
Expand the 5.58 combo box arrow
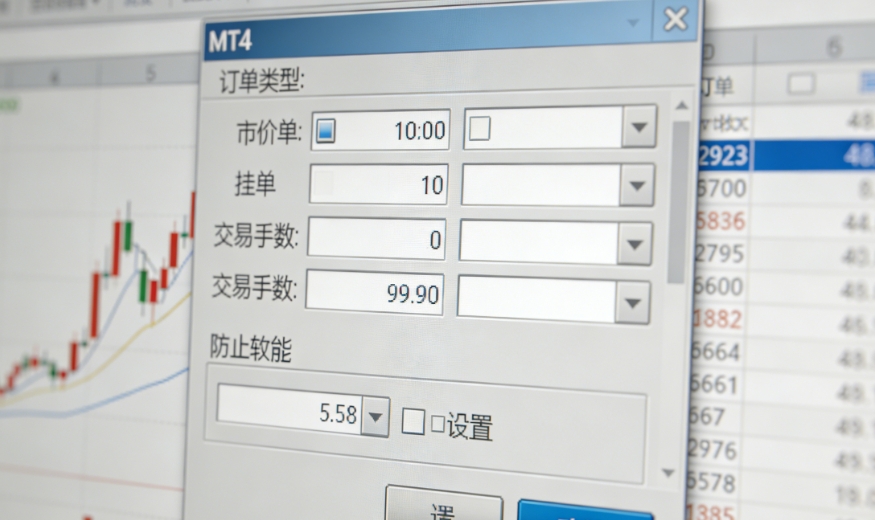point(375,416)
